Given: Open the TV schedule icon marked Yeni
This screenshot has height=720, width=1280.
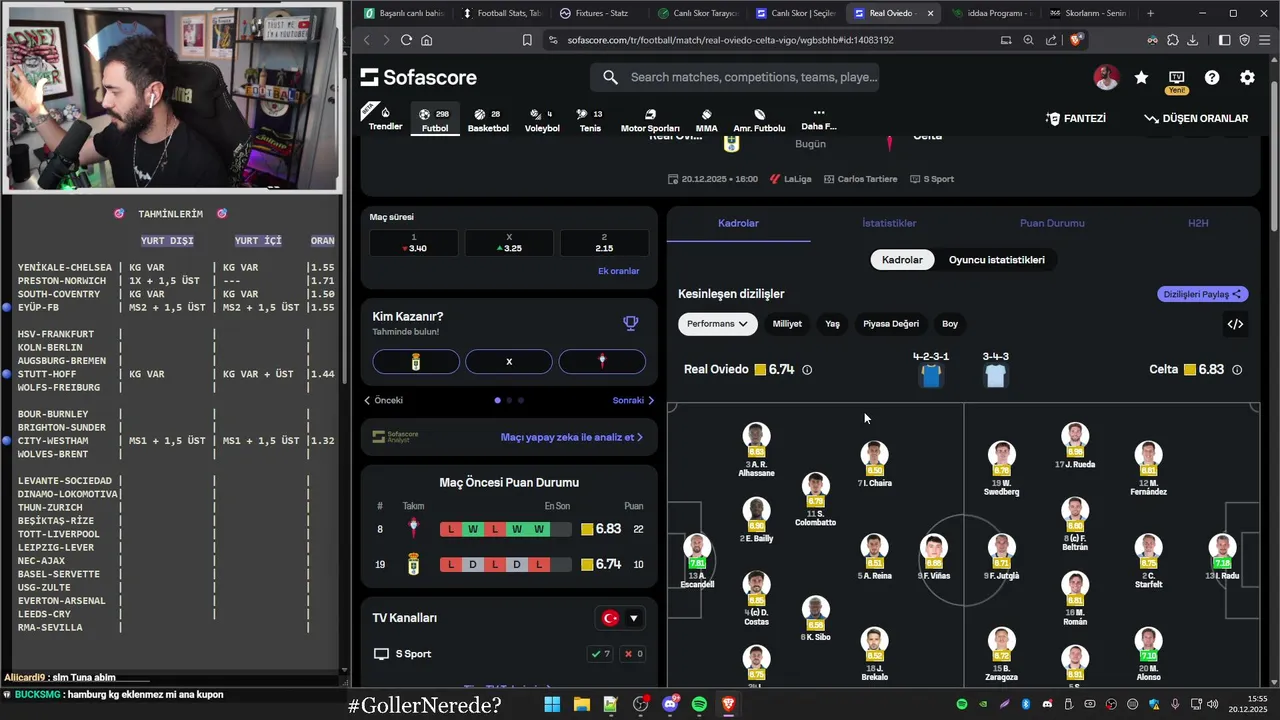Looking at the screenshot, I should point(1177,78).
